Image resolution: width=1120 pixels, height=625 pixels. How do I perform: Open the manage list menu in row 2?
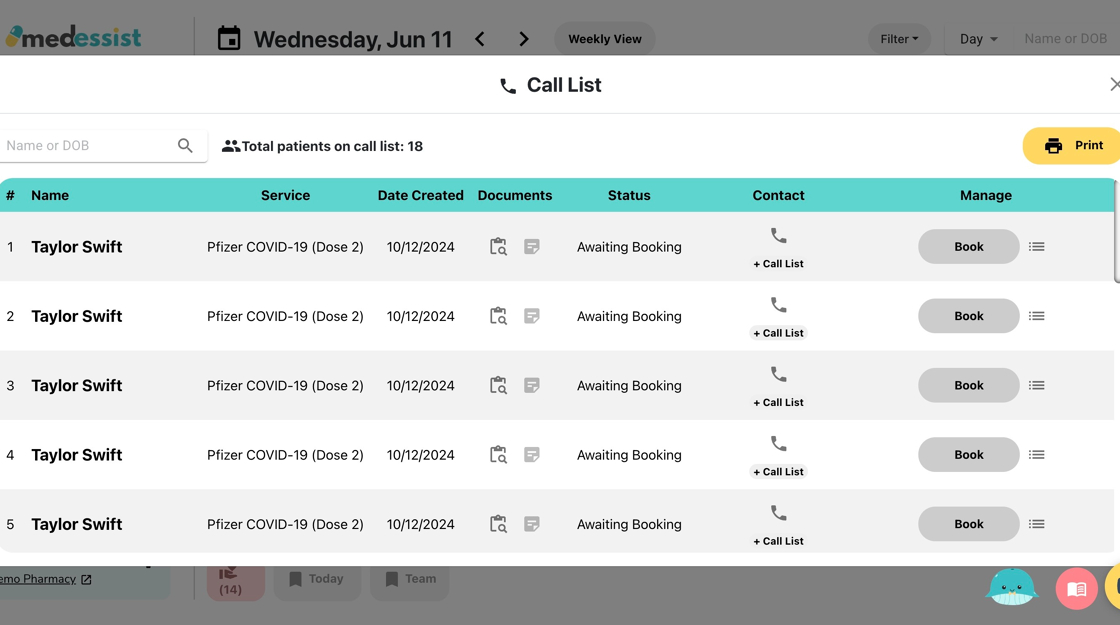(1036, 316)
